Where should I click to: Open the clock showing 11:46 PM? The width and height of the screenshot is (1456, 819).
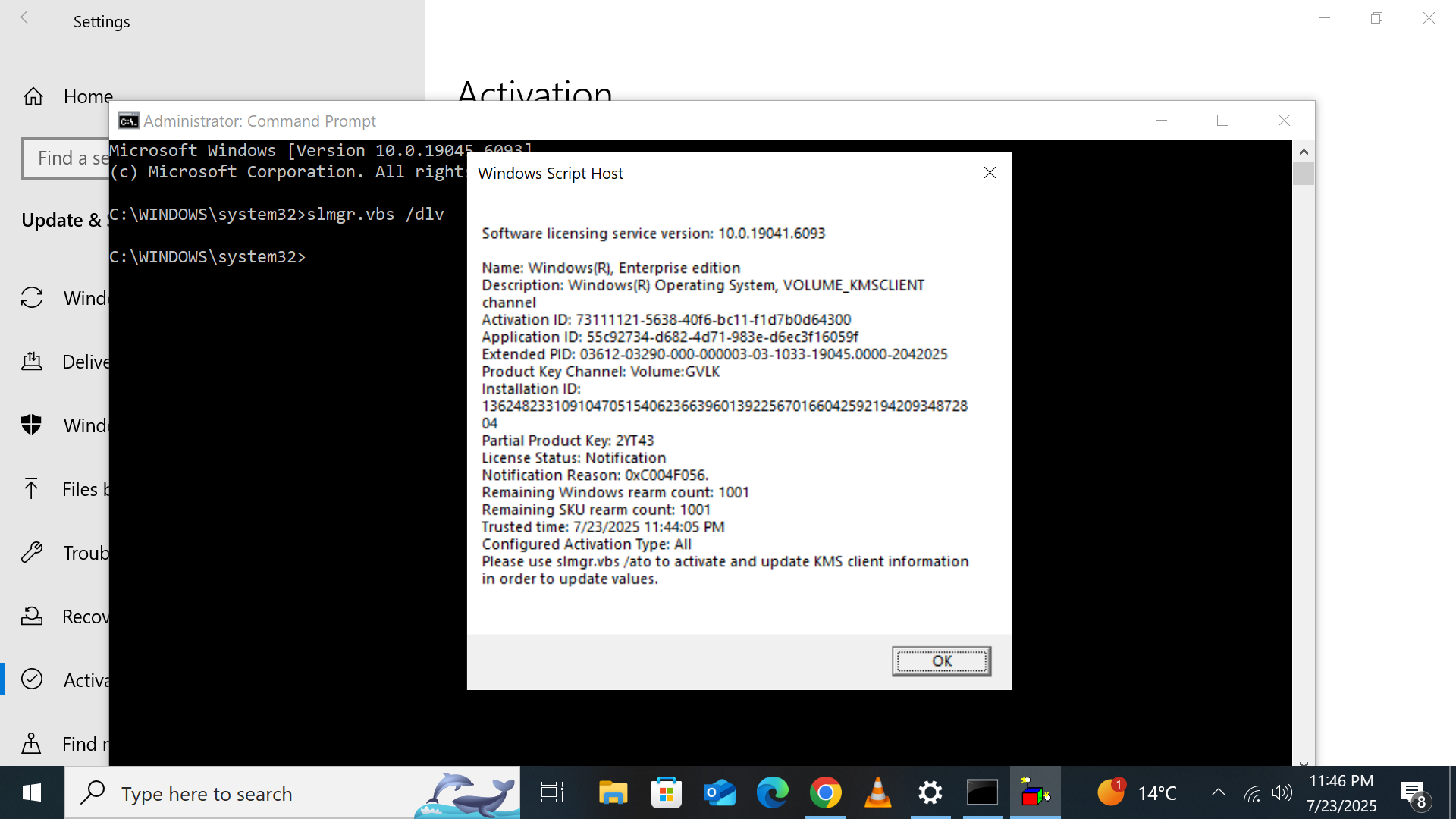point(1341,793)
